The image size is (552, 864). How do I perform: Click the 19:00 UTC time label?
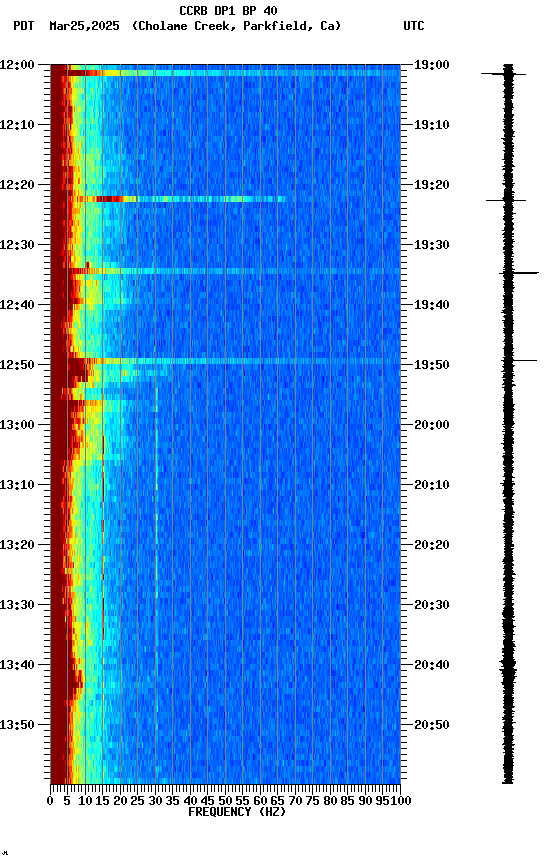(432, 65)
